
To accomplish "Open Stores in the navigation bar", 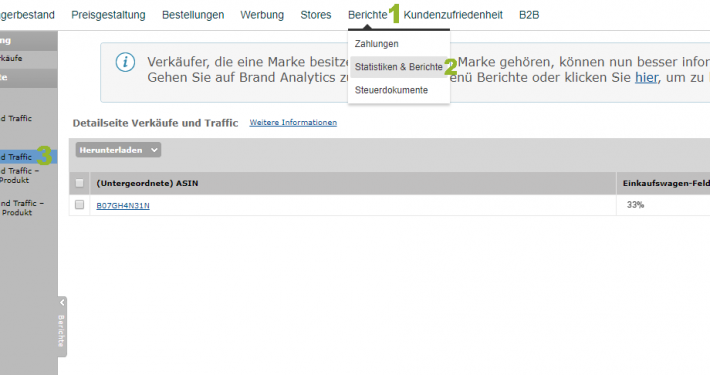I will pyautogui.click(x=316, y=15).
